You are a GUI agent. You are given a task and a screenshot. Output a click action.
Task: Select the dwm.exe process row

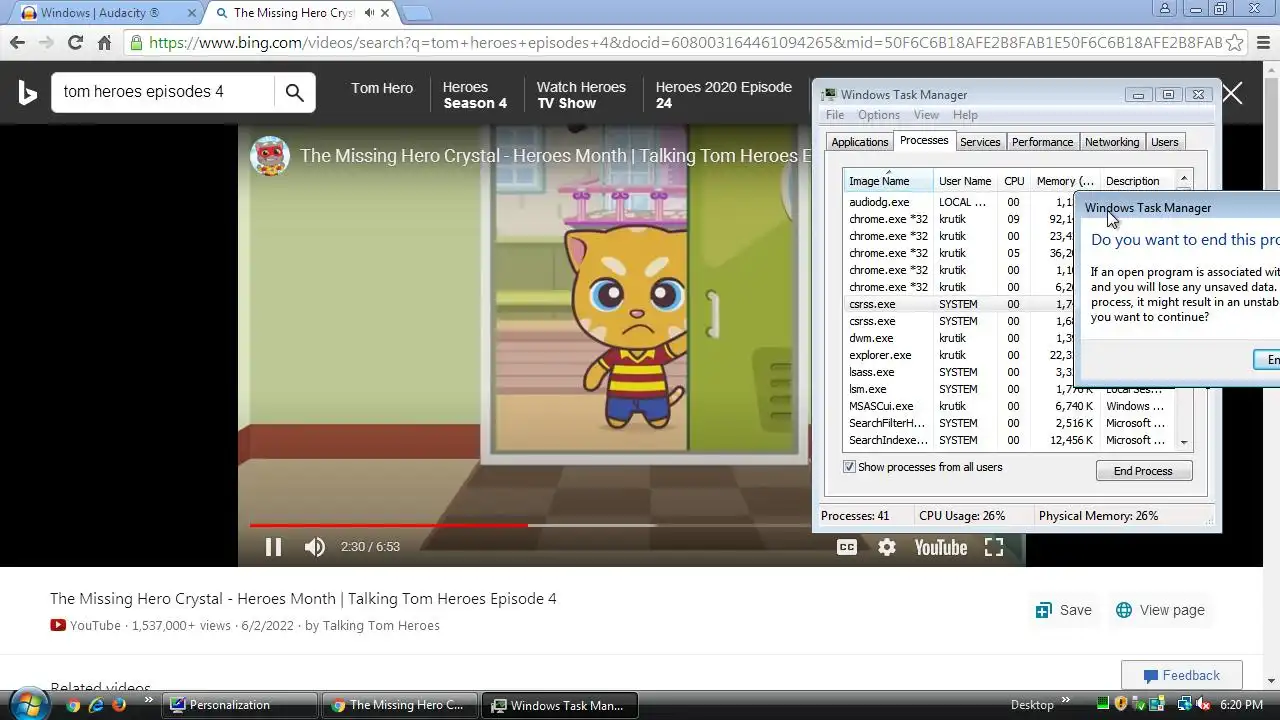coord(960,338)
